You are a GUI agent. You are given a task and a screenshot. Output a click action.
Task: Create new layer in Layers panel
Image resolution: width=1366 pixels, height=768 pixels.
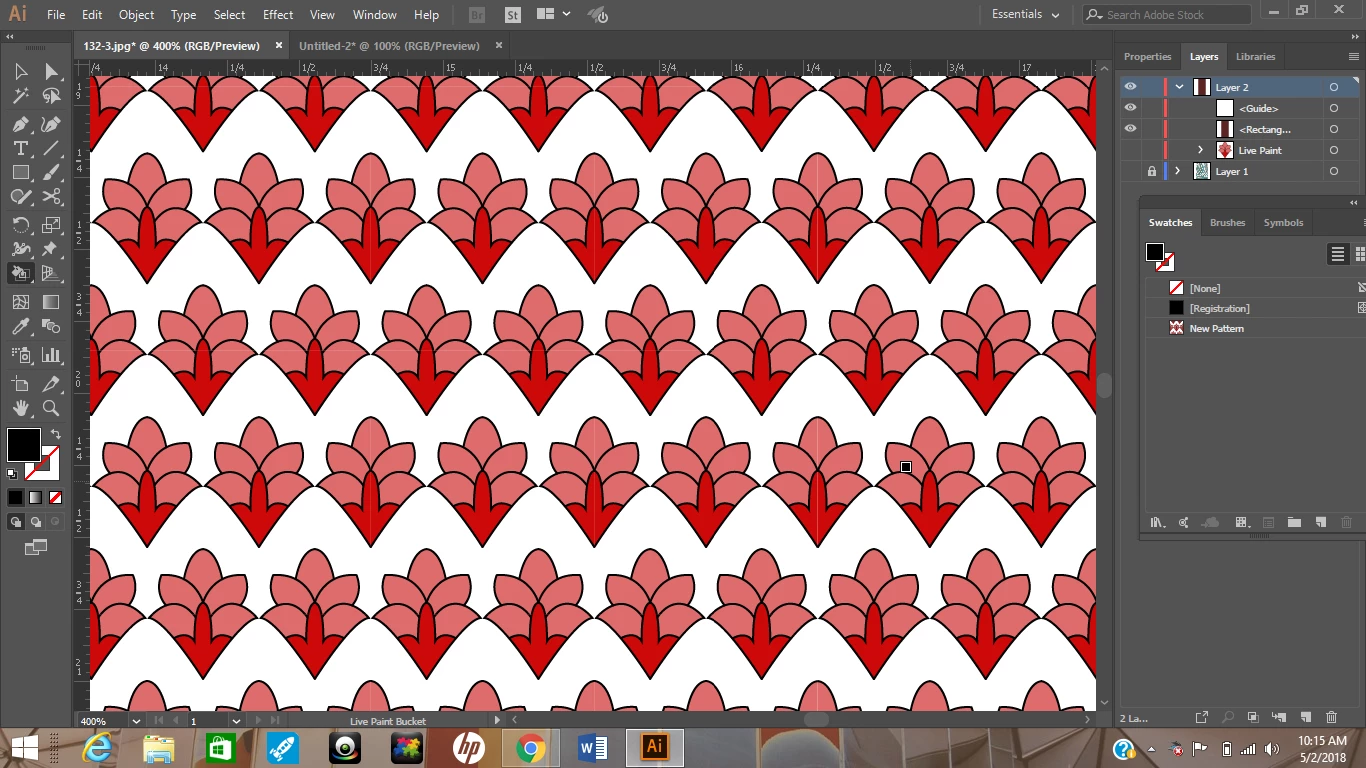click(x=1305, y=717)
